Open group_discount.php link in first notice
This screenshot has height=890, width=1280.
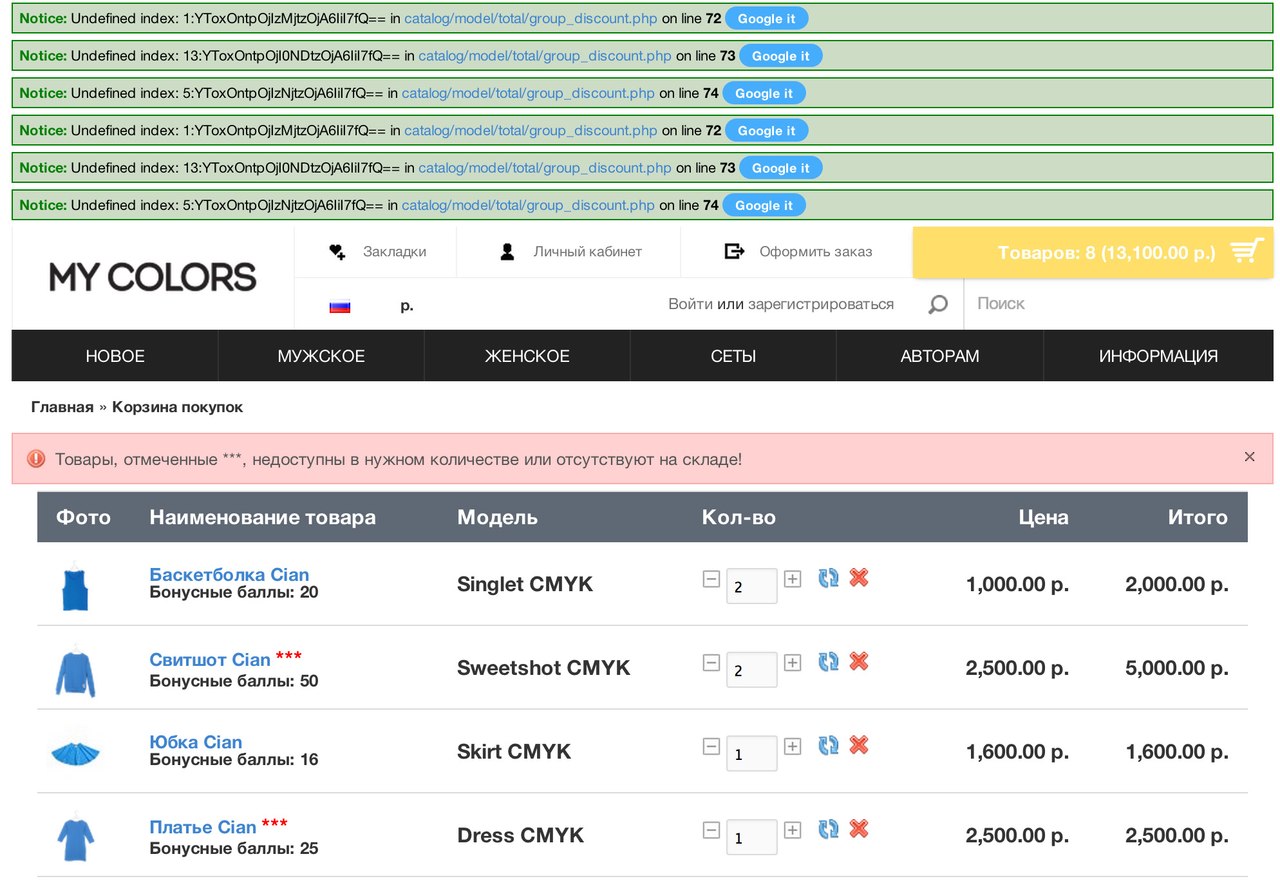(x=531, y=19)
